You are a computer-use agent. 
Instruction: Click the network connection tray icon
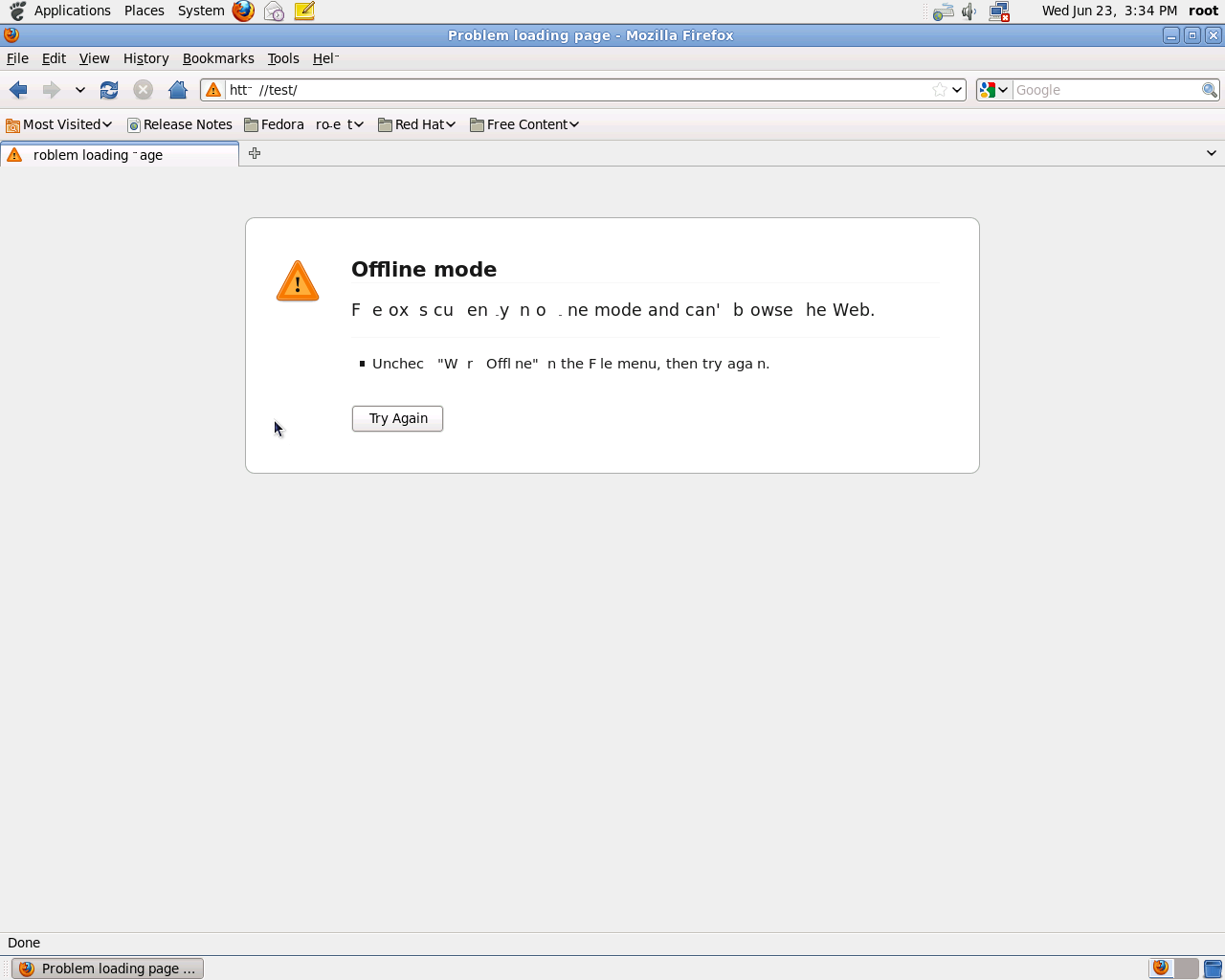(999, 11)
